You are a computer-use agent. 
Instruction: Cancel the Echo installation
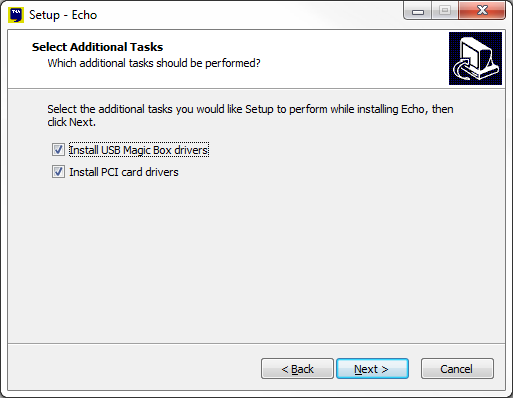457,369
